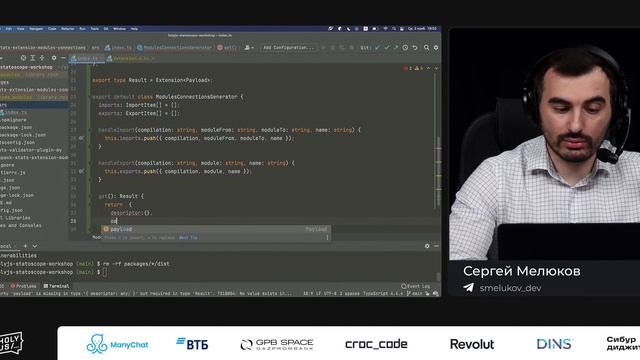Click the macOS Wi-Fi status icon
The width and height of the screenshot is (640, 360).
[x=385, y=29]
